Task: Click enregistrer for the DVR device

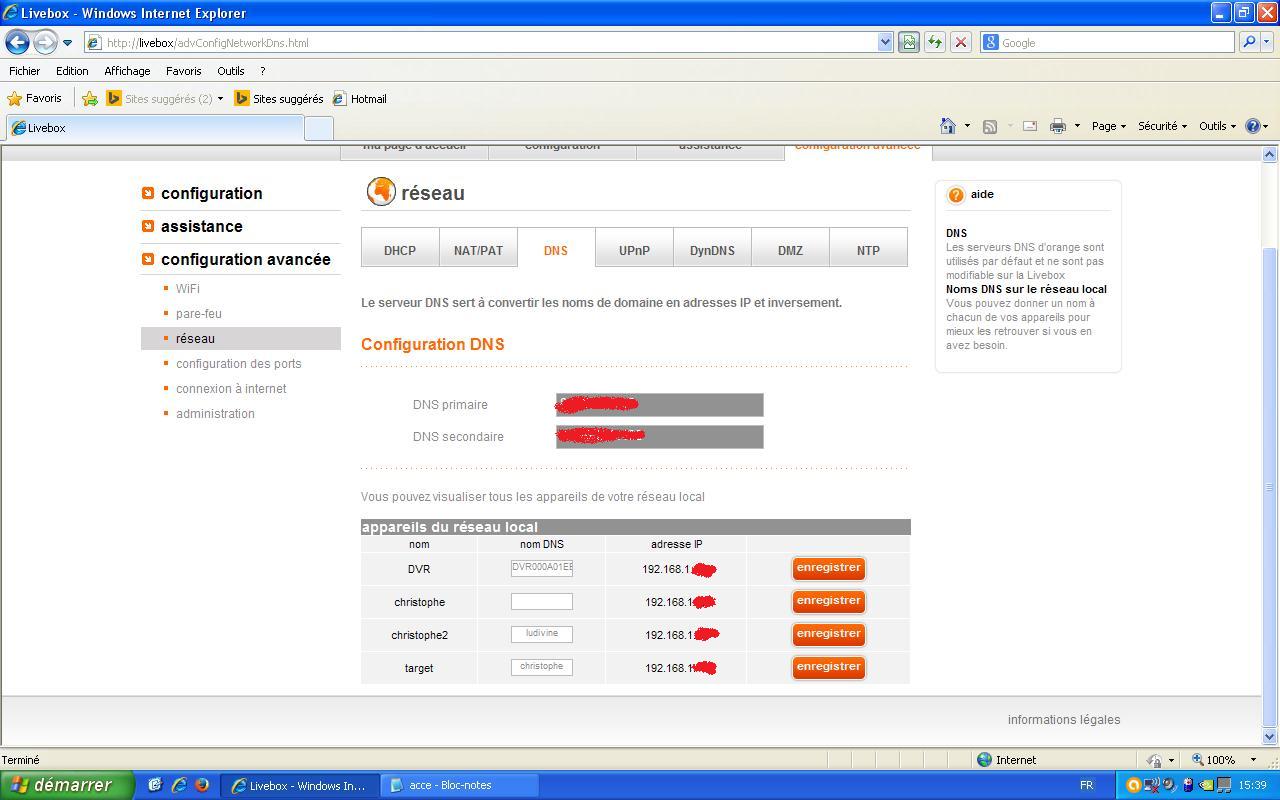Action: click(x=828, y=568)
